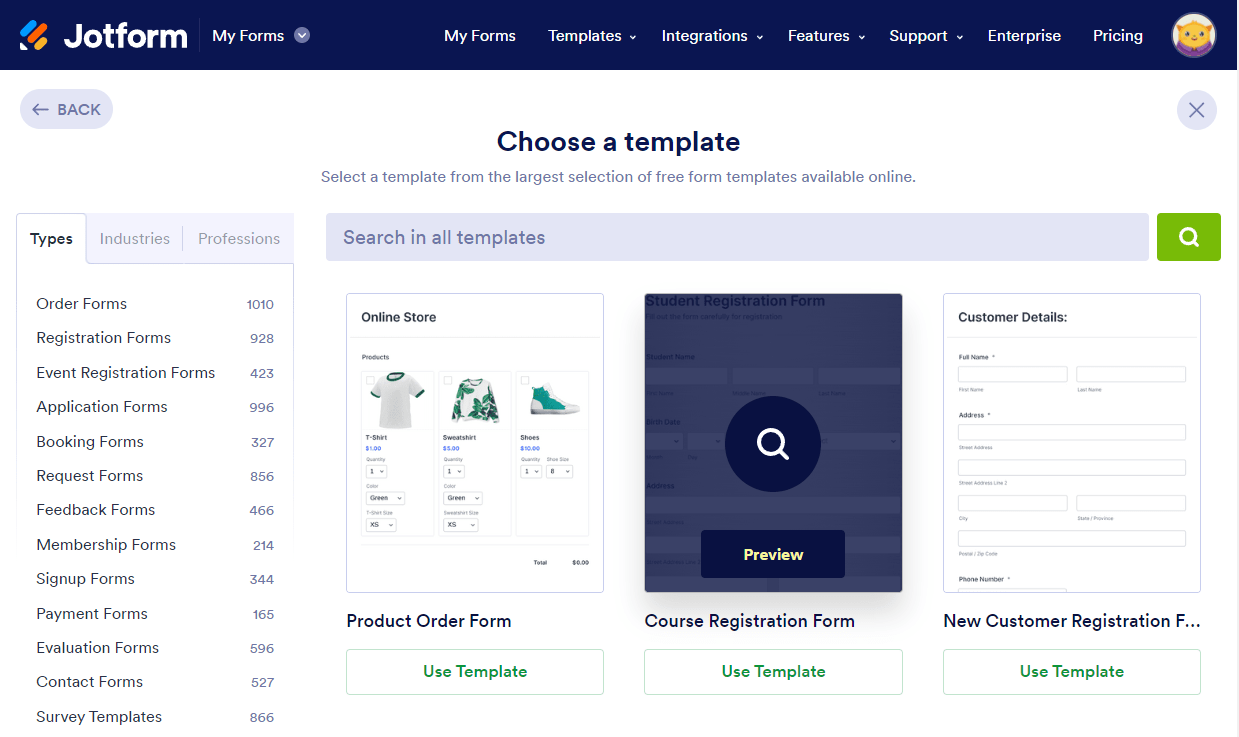This screenshot has height=737, width=1239.
Task: Switch to the Types tab
Action: pyautogui.click(x=52, y=239)
